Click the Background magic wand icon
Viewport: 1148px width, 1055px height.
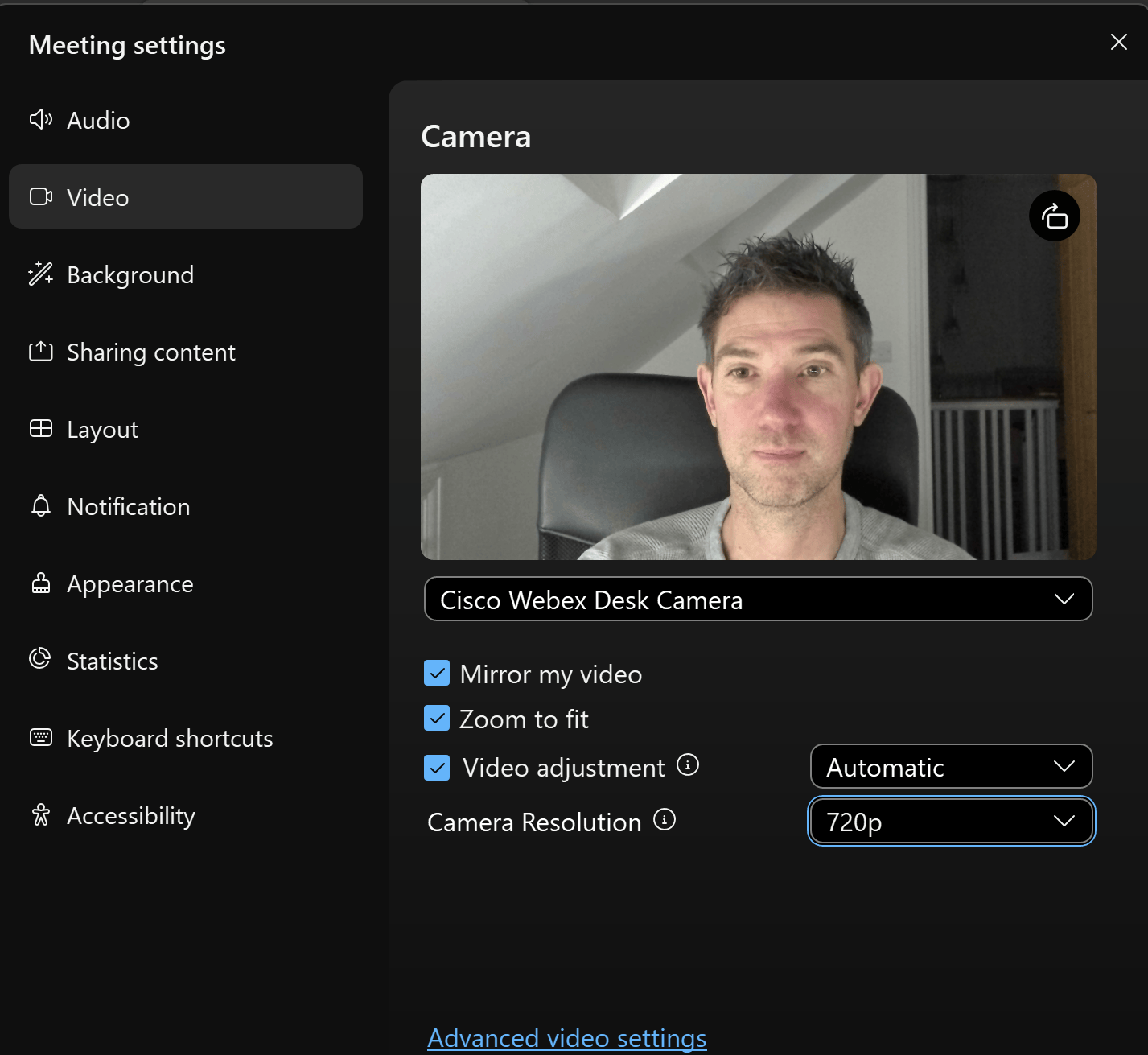click(41, 274)
